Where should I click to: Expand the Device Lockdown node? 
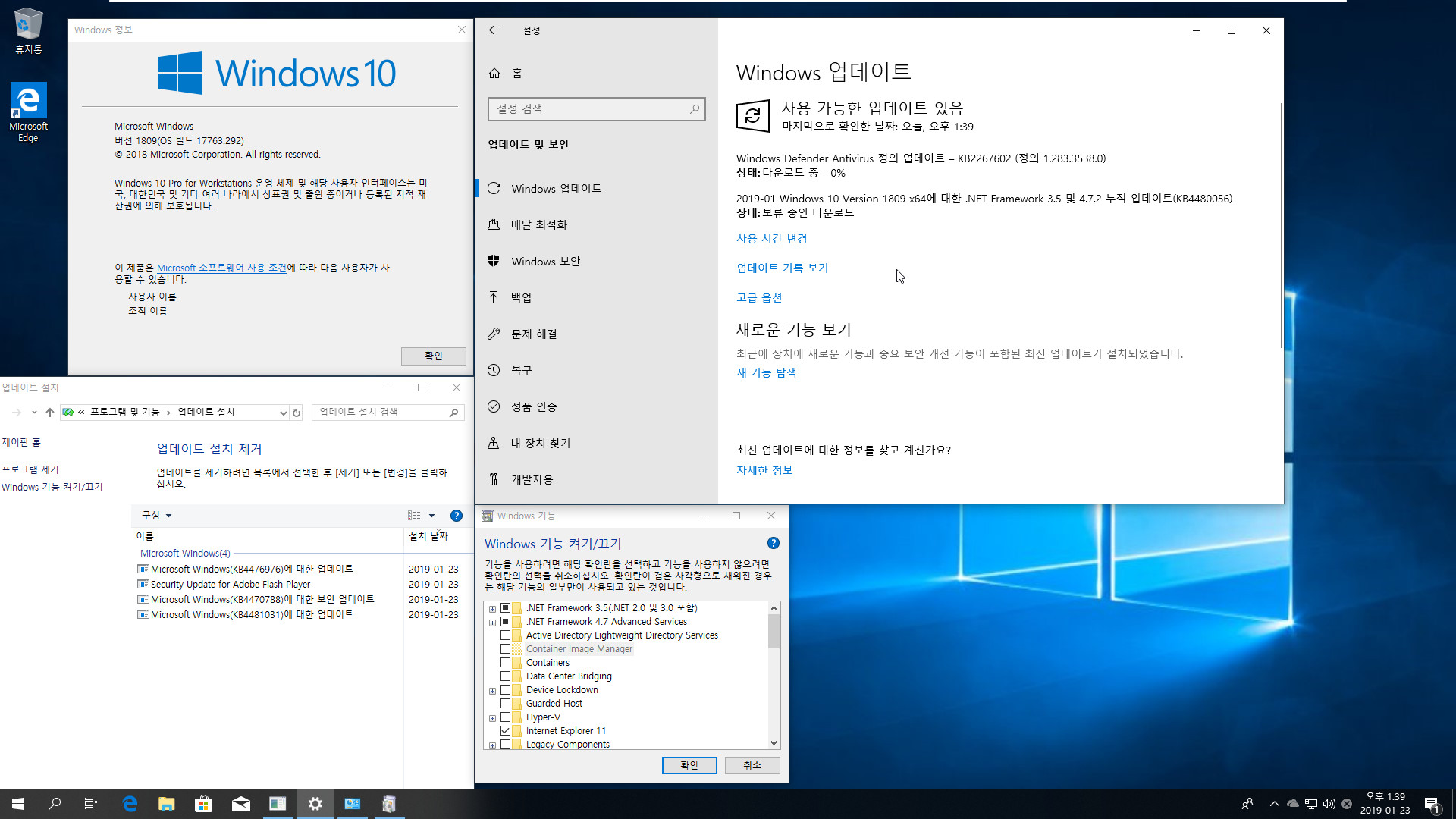pos(492,691)
